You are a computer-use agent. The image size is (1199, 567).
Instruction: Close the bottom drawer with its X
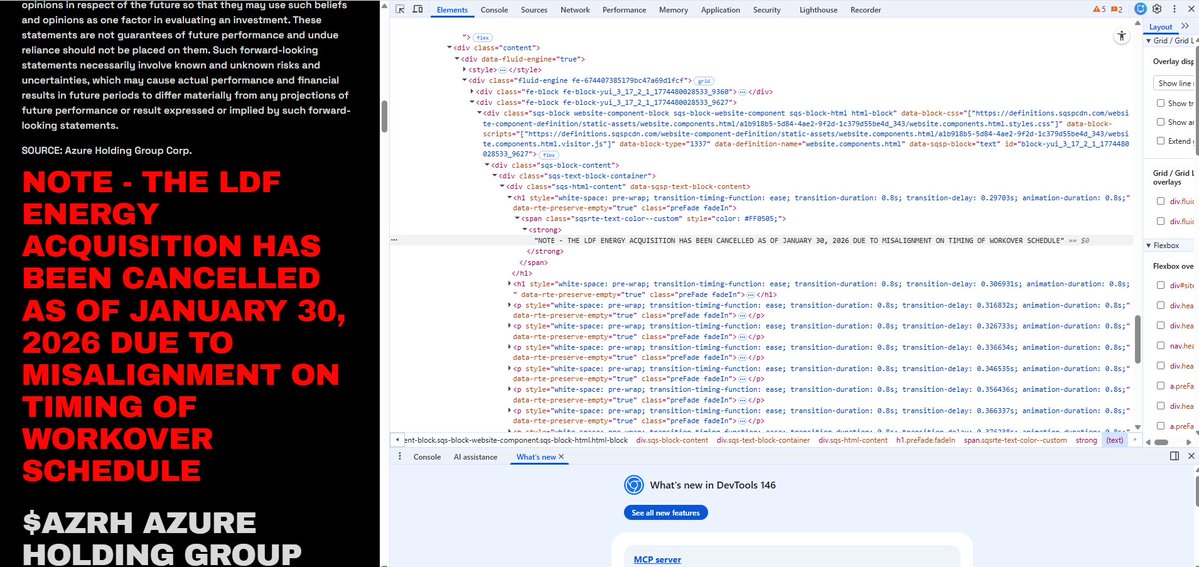coord(1191,456)
